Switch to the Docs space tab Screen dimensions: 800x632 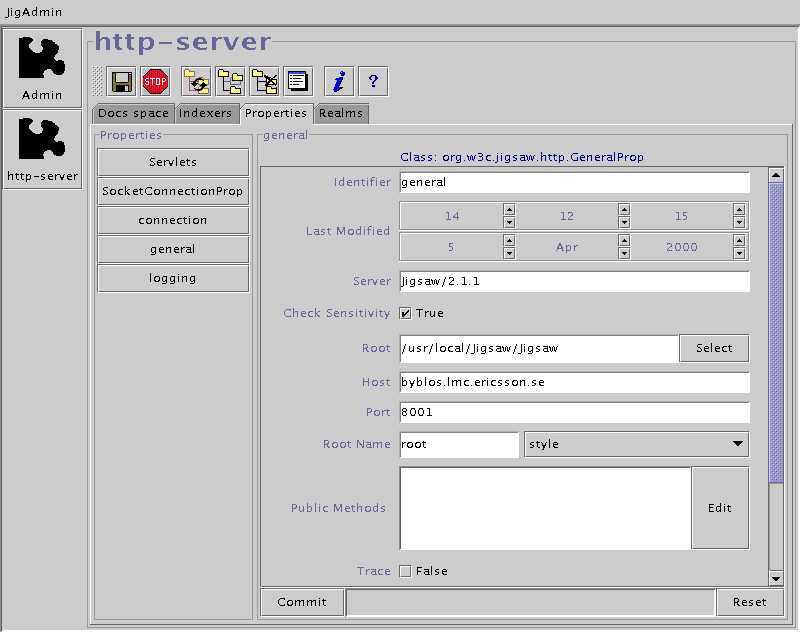coord(133,113)
